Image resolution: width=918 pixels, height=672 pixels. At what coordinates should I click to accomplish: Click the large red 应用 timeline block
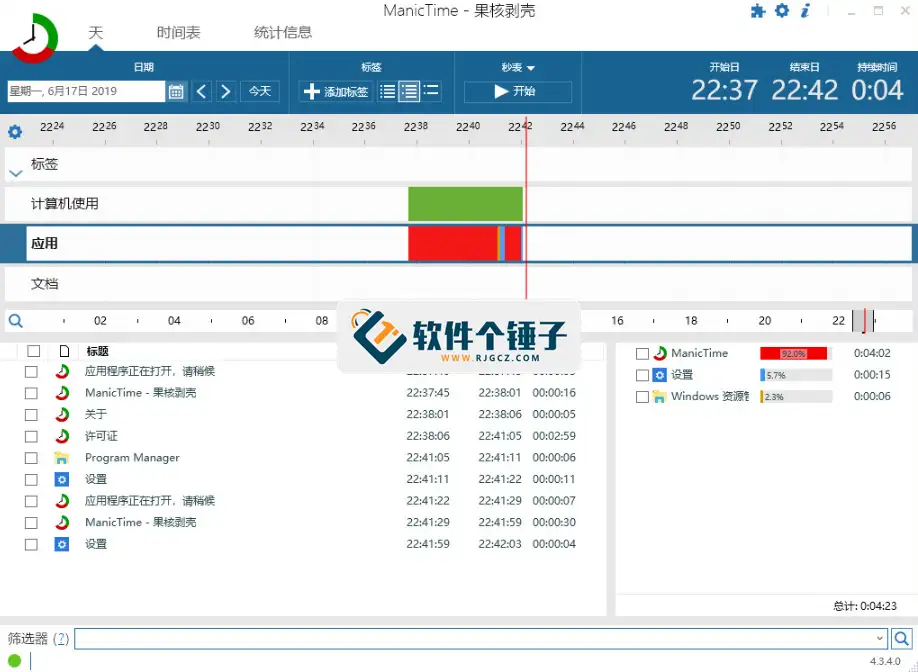pyautogui.click(x=453, y=244)
